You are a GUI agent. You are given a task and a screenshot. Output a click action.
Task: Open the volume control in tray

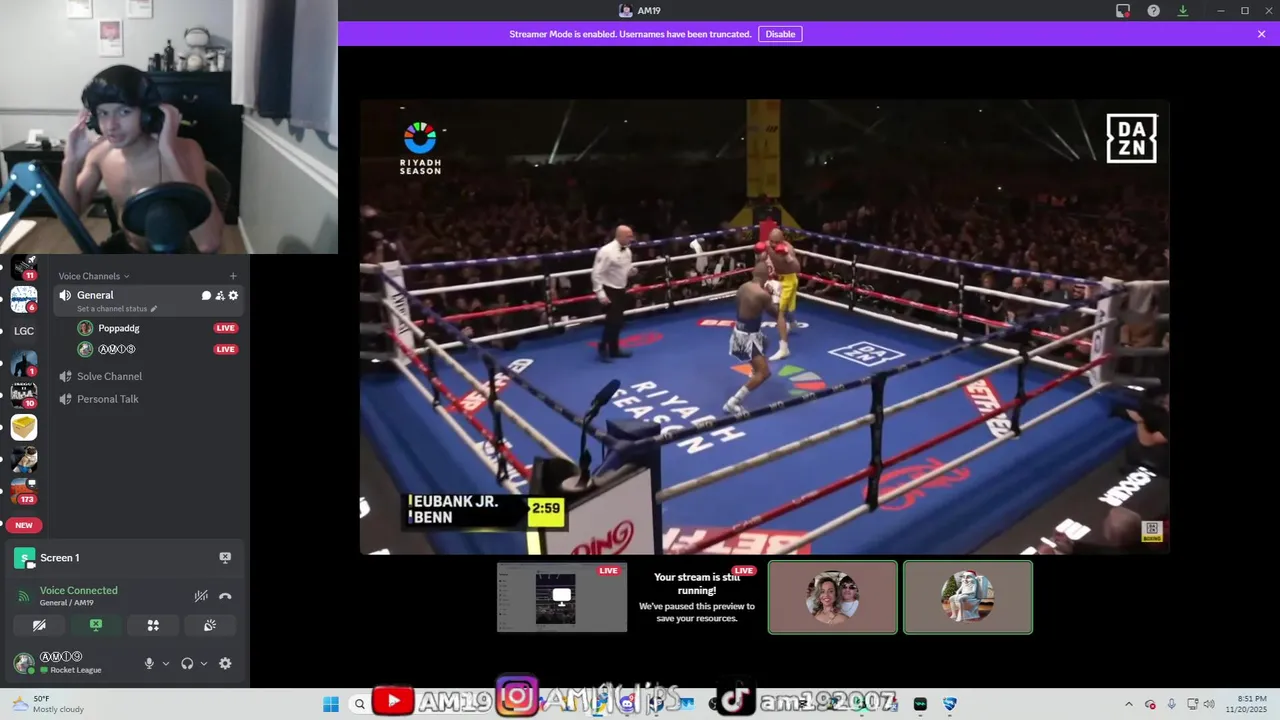pos(1208,704)
